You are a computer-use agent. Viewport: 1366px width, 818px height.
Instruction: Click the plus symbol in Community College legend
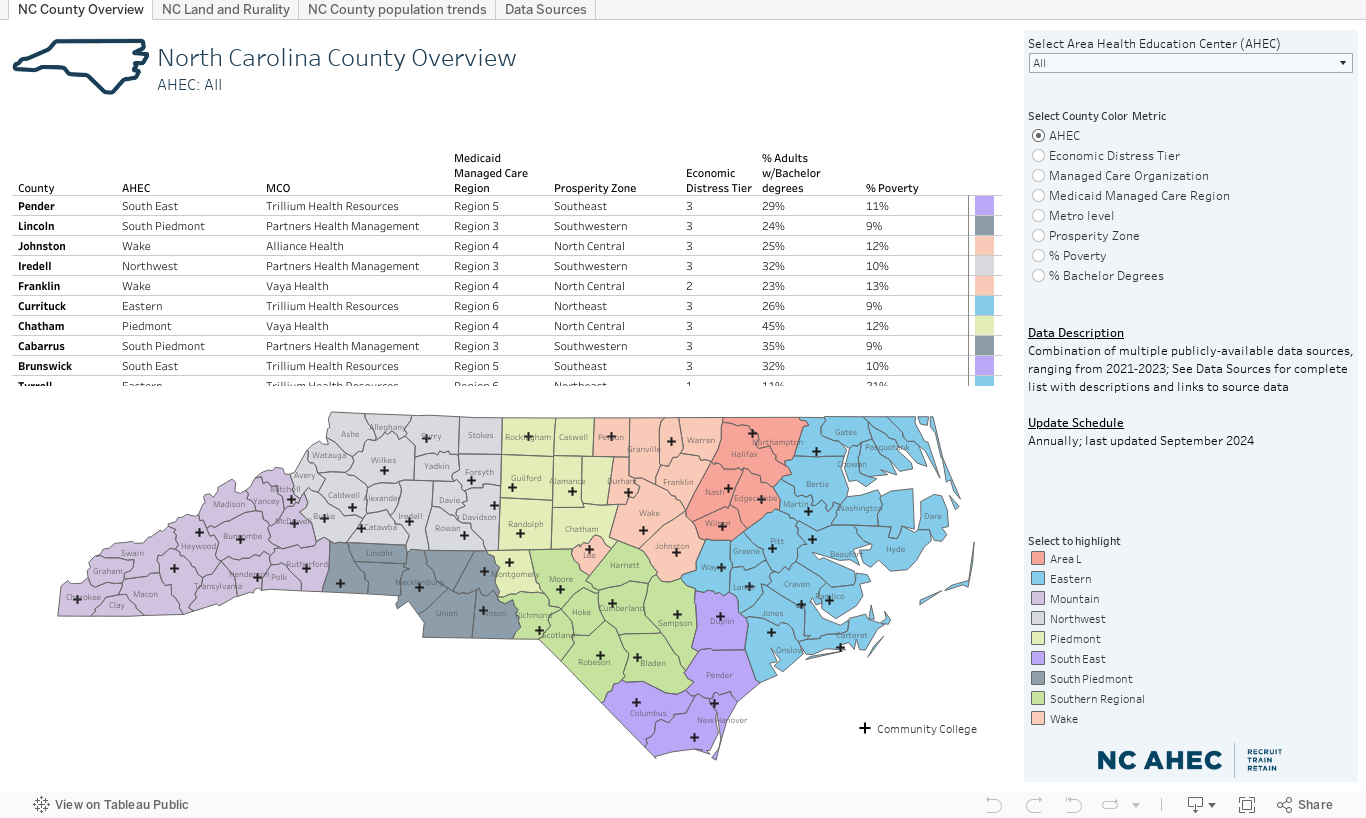(x=865, y=728)
